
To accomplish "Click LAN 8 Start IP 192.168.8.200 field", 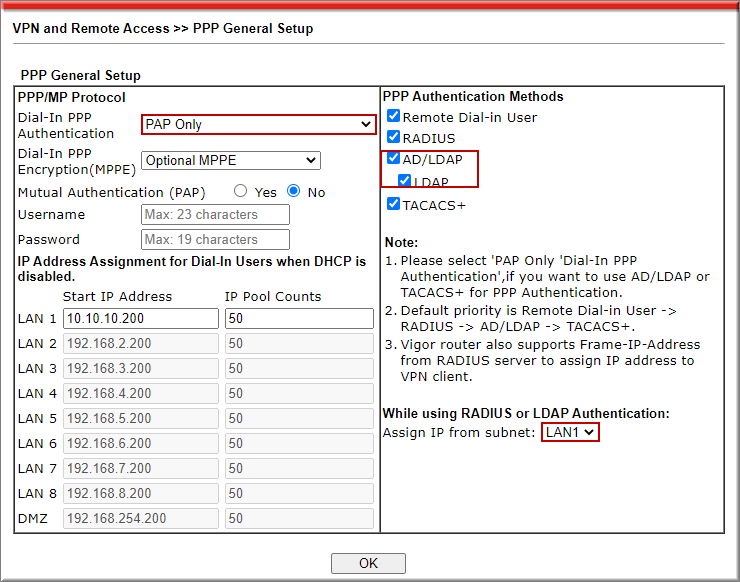I will pos(141,494).
